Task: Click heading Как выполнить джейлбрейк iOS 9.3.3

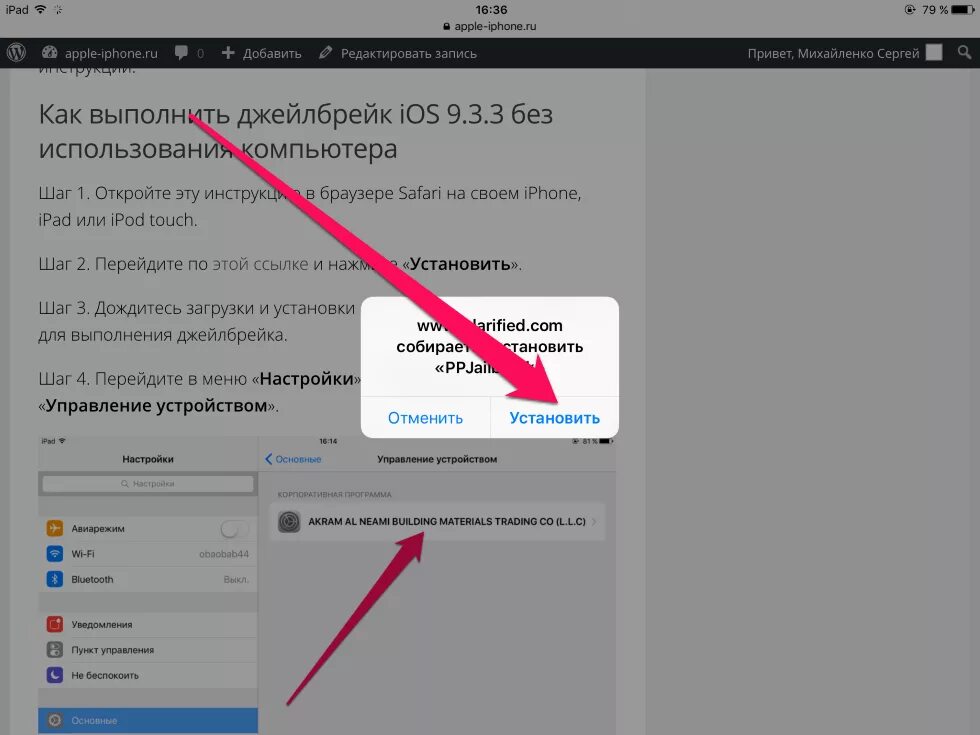Action: 296,131
